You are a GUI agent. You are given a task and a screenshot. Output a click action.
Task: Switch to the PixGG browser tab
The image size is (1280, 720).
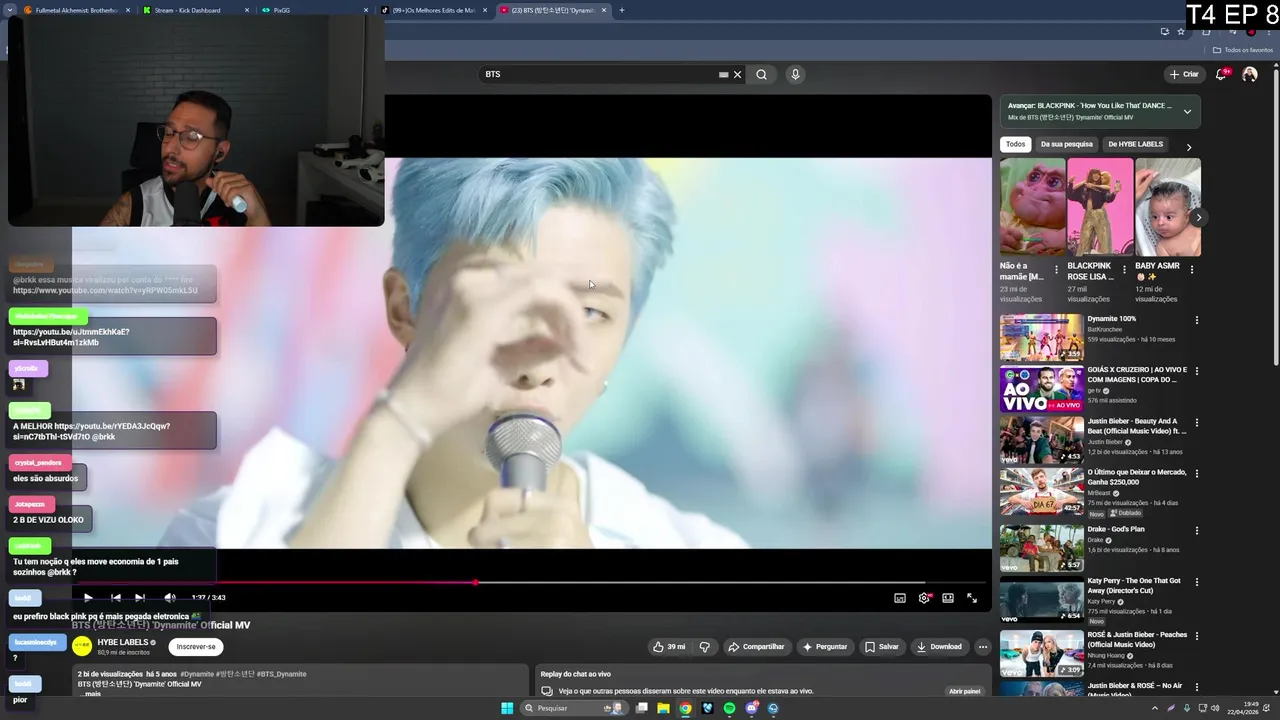[x=312, y=10]
